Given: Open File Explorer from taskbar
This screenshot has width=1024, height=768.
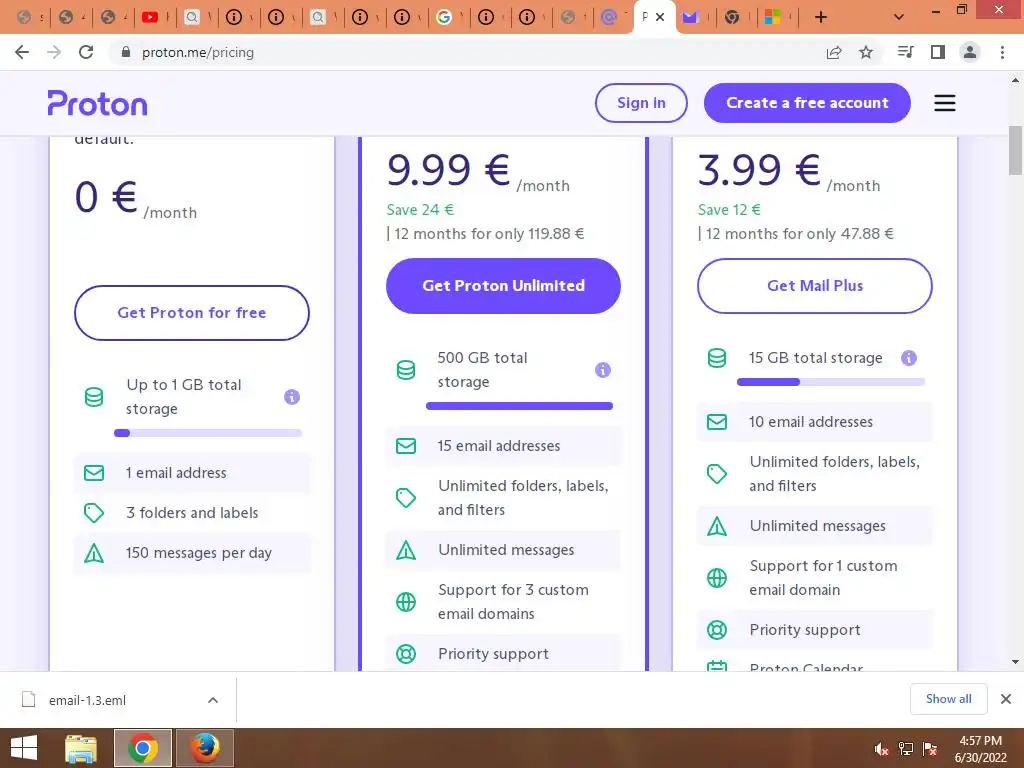Looking at the screenshot, I should (81, 748).
